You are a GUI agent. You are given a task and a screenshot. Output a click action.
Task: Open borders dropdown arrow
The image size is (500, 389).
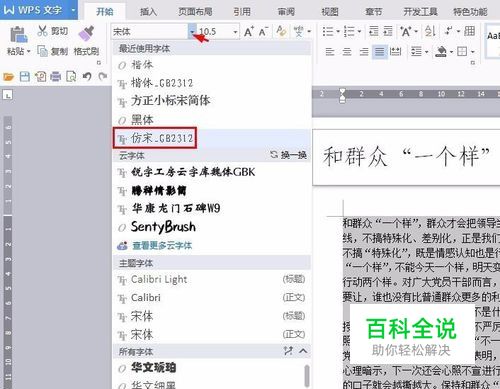473,52
